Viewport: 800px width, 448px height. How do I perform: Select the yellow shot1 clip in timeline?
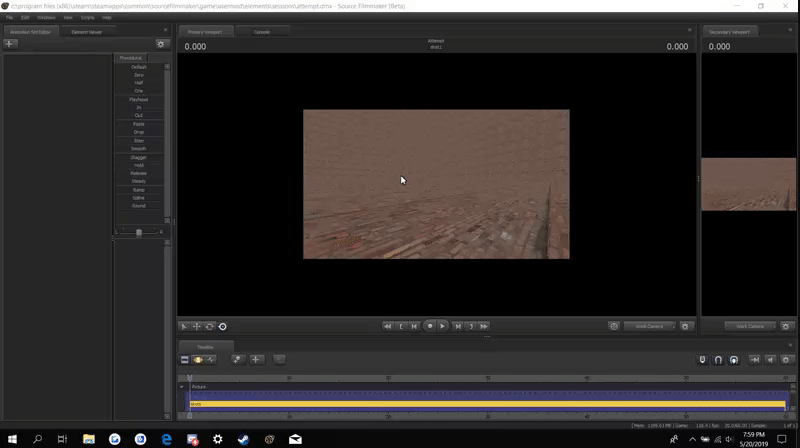[x=488, y=404]
